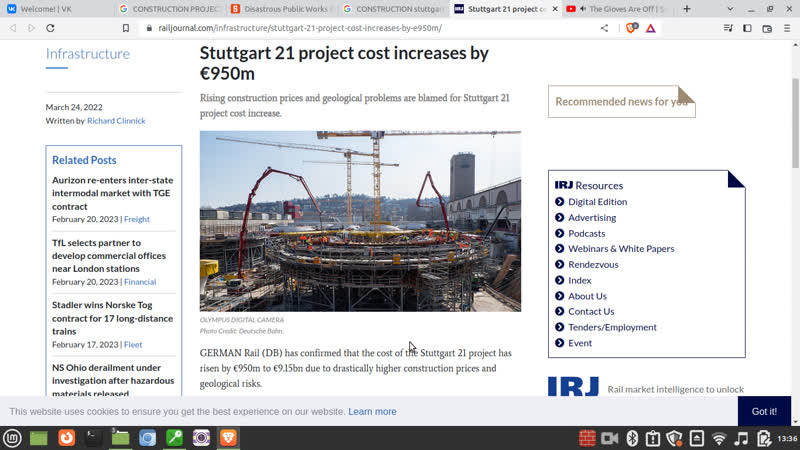Viewport: 800px width, 450px height.
Task: Open Podcasts resource link
Action: coord(586,233)
